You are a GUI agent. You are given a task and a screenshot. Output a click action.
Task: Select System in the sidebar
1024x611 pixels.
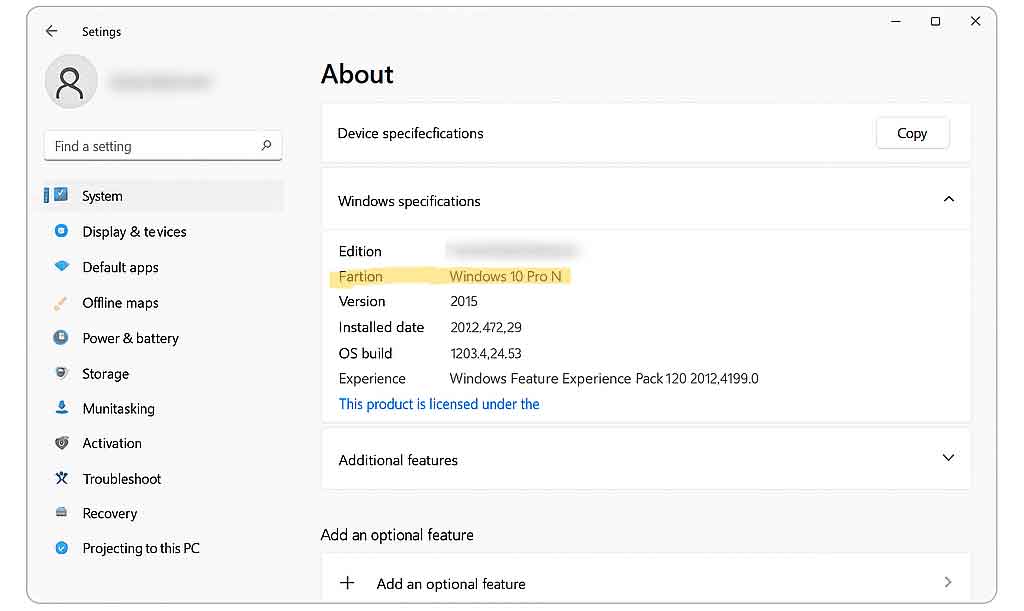163,196
